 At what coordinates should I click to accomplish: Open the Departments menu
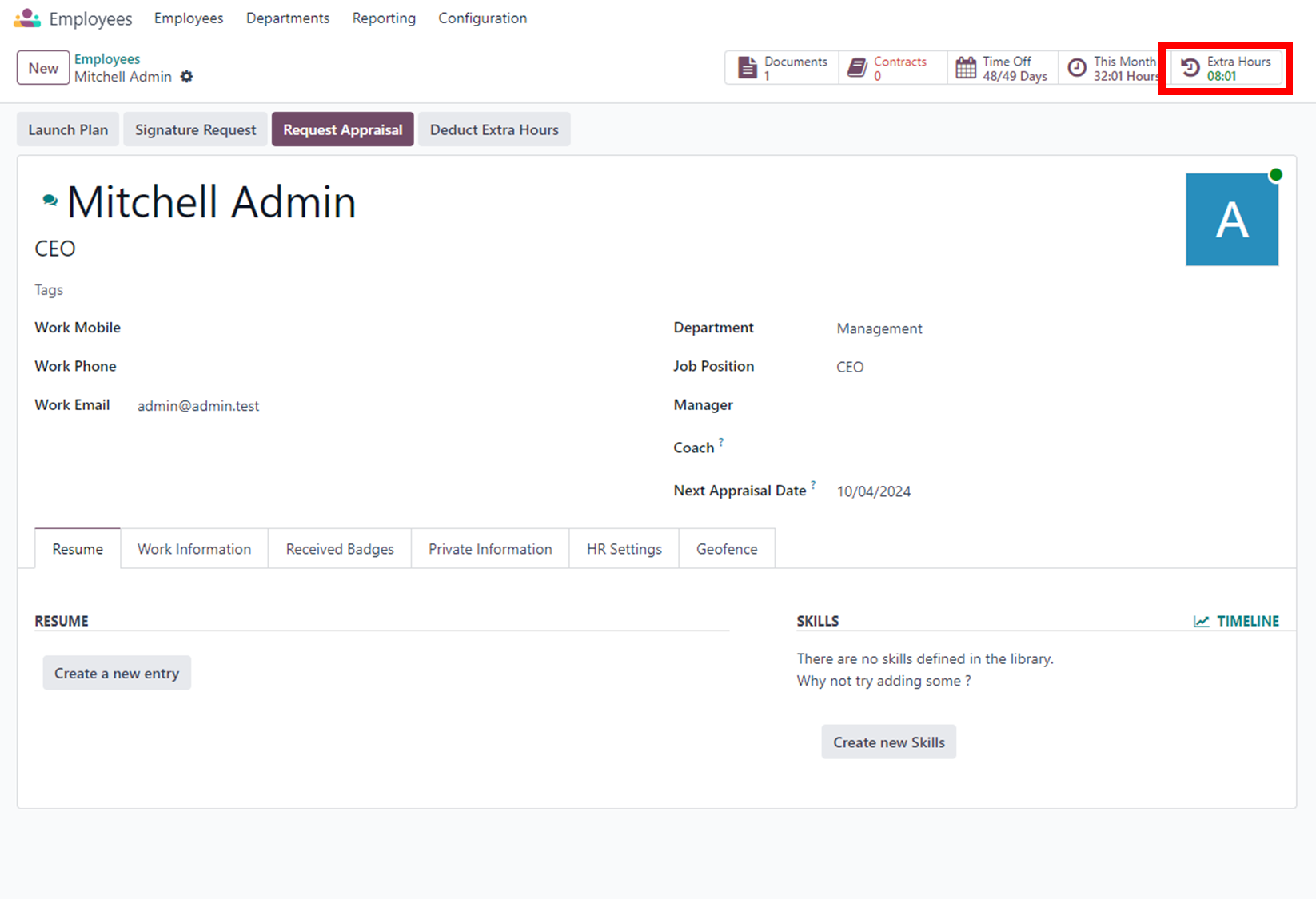point(288,18)
